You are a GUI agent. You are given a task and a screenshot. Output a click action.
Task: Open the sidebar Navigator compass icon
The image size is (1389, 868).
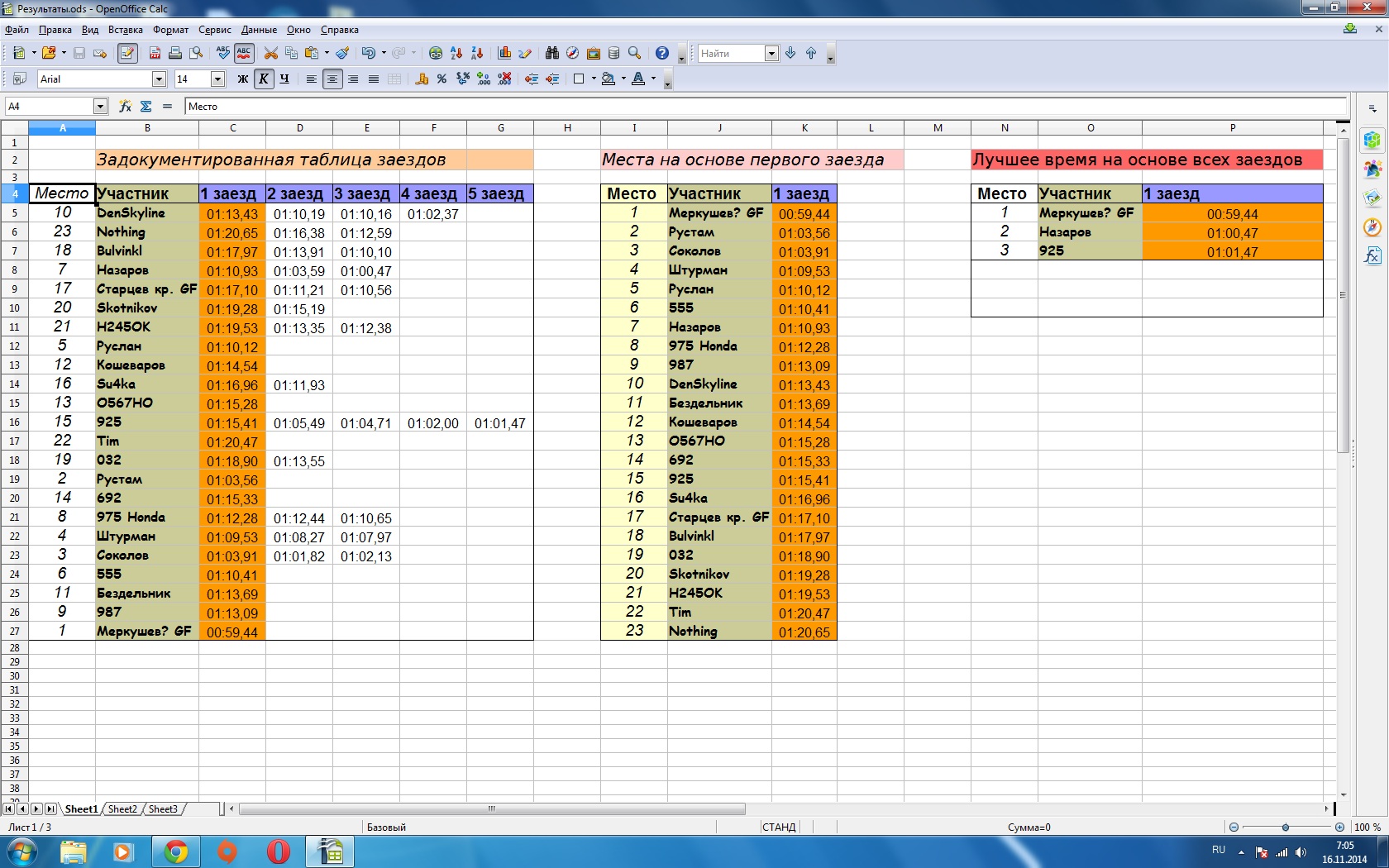[x=1372, y=227]
